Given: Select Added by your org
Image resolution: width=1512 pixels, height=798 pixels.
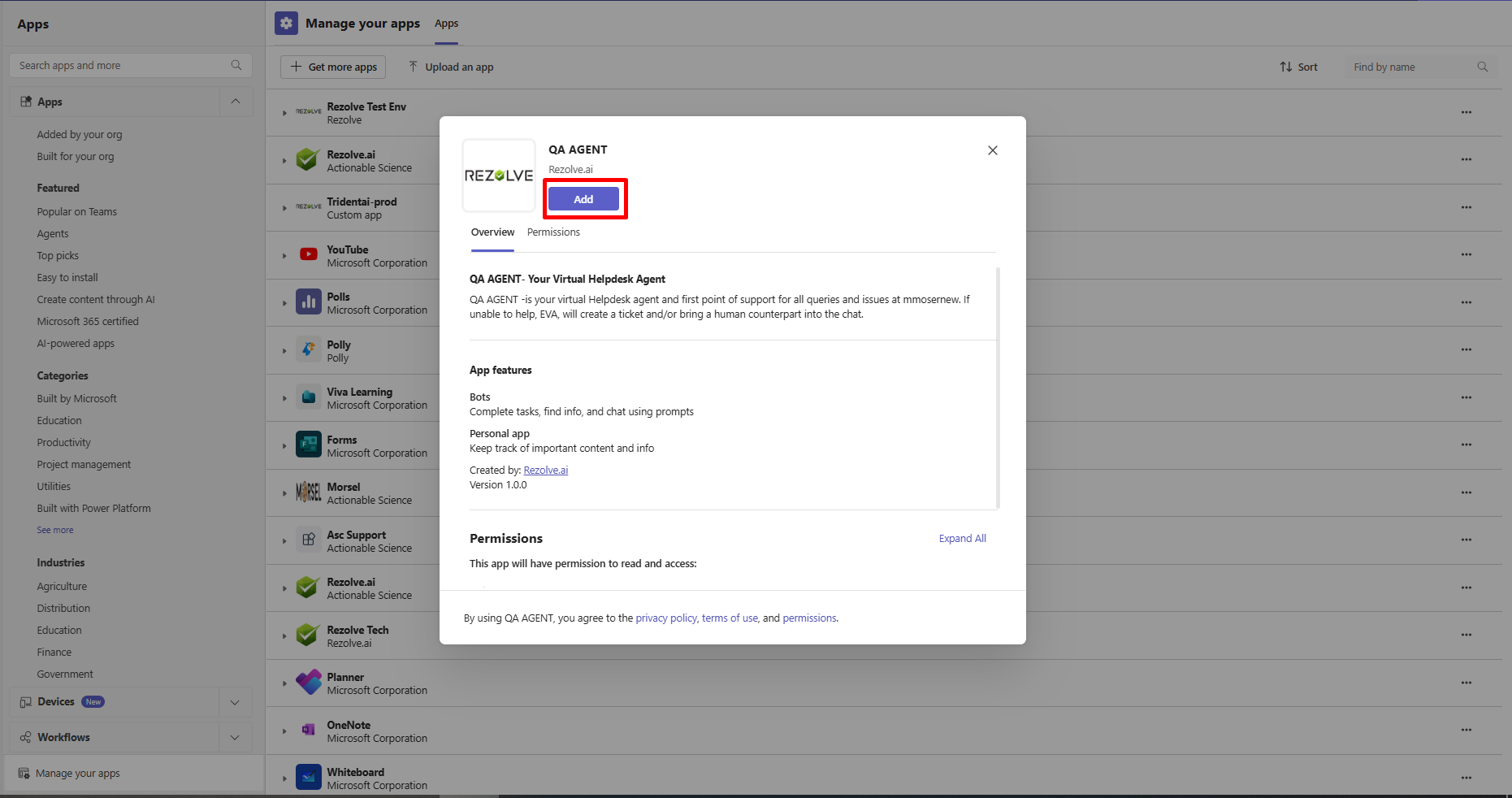Looking at the screenshot, I should click(x=80, y=135).
